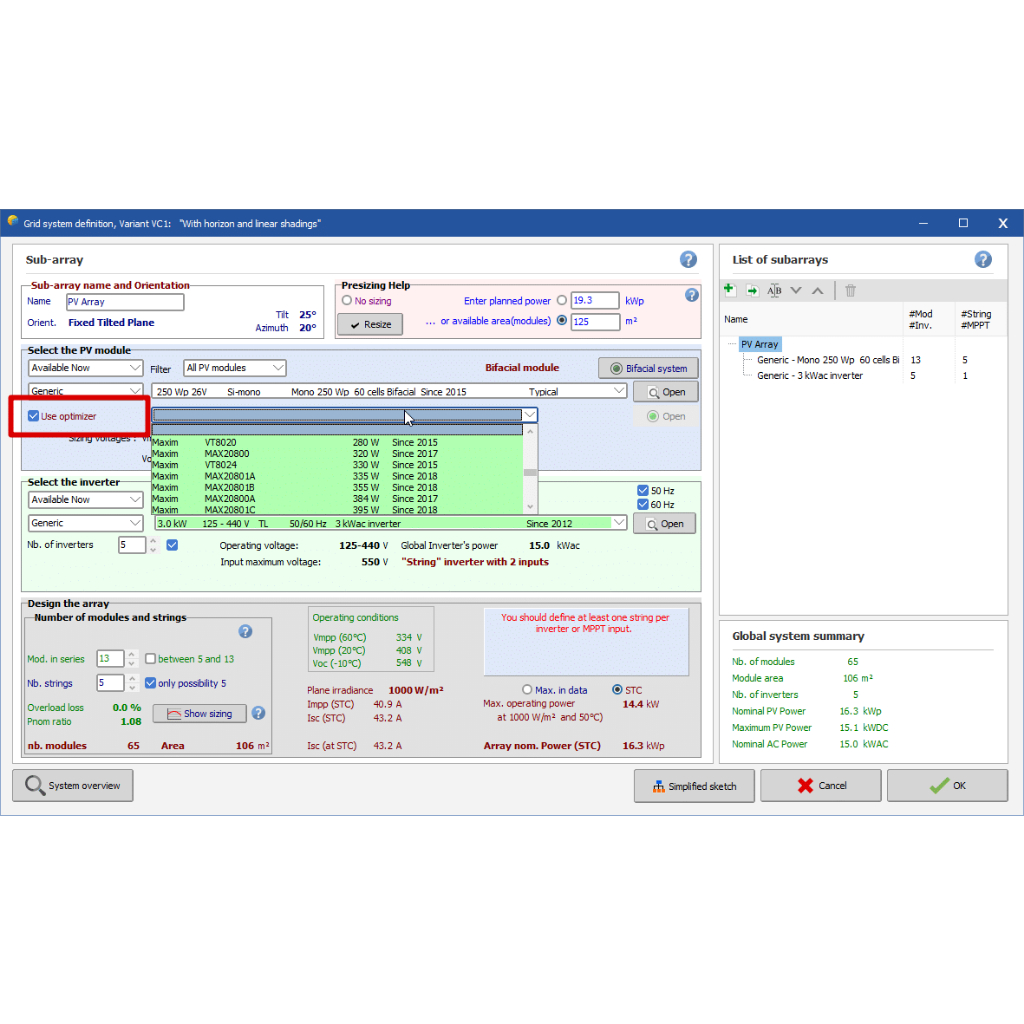Move subarray up with chevron icon
Image resolution: width=1024 pixels, height=1024 pixels.
pos(817,290)
